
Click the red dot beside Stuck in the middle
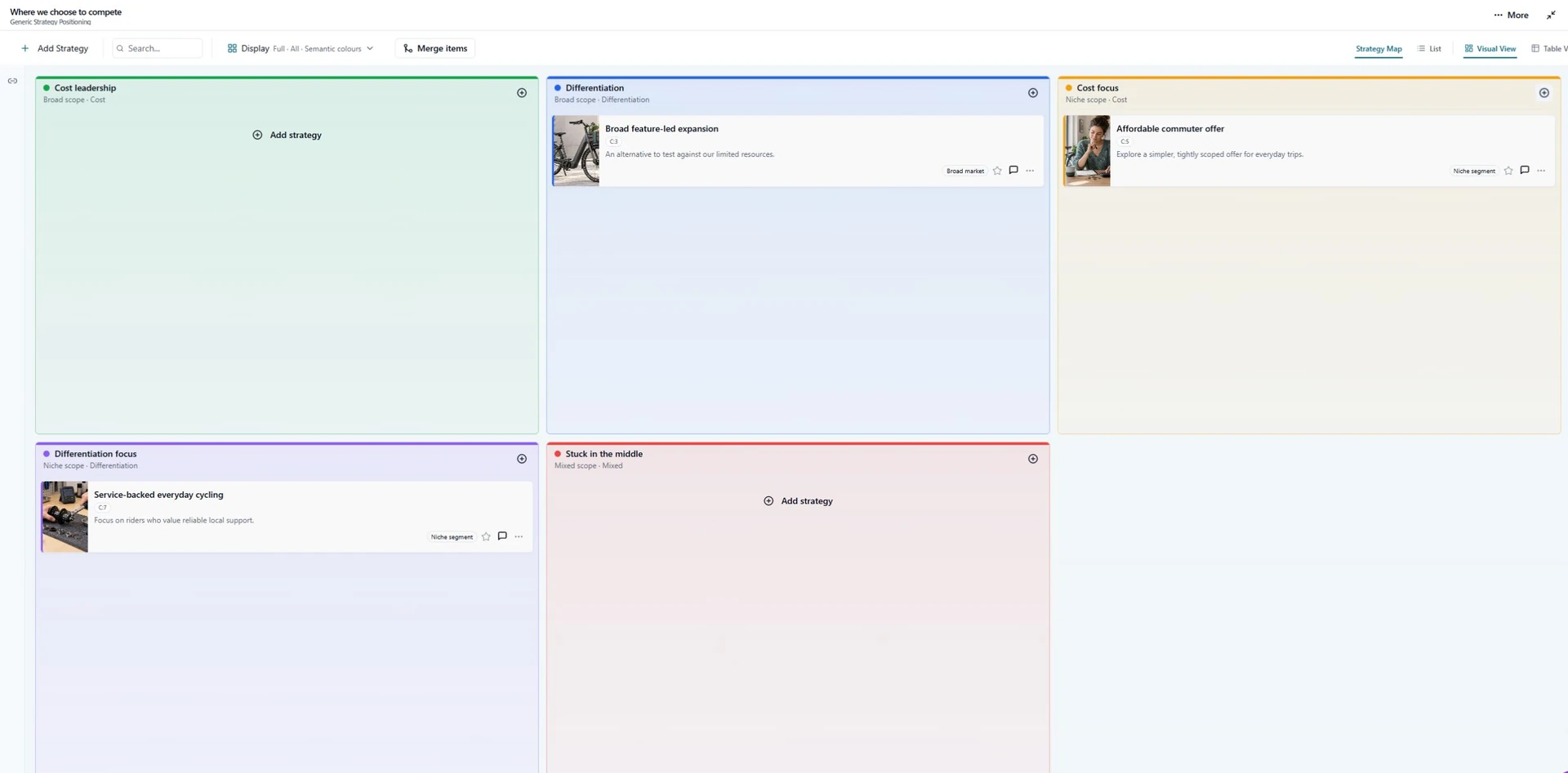[x=558, y=454]
